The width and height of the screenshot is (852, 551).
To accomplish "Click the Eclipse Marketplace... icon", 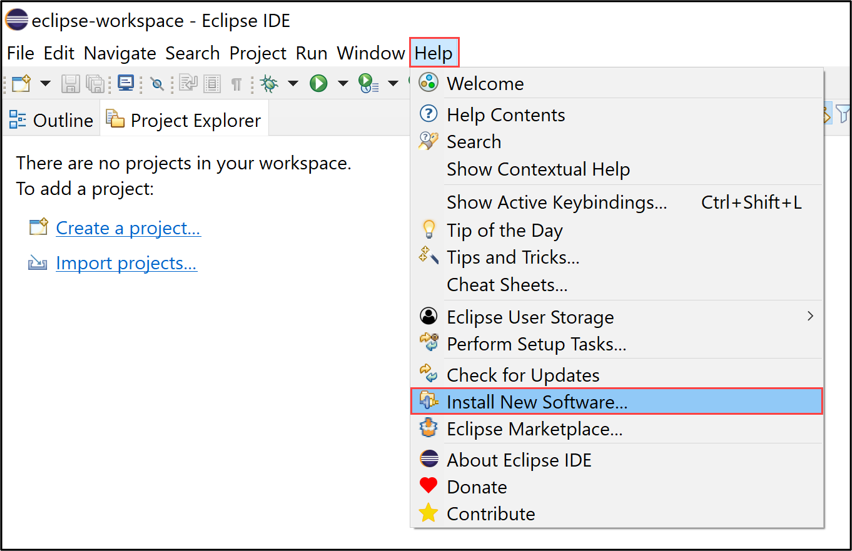I will pos(428,427).
